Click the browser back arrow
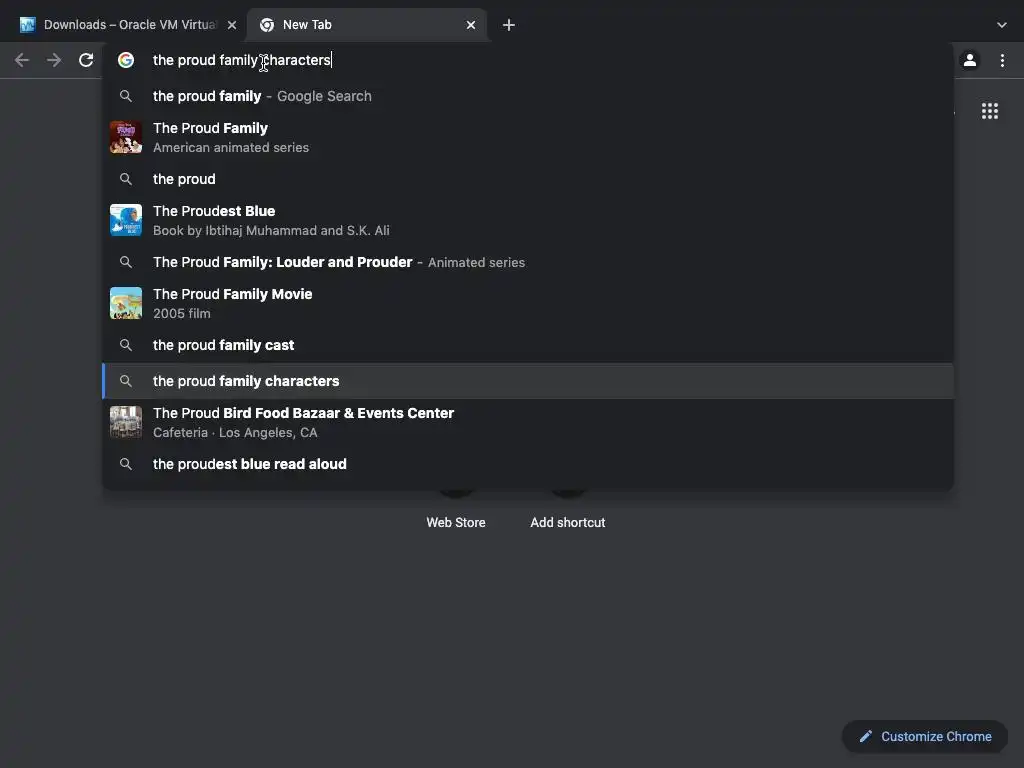This screenshot has height=768, width=1024. (22, 60)
